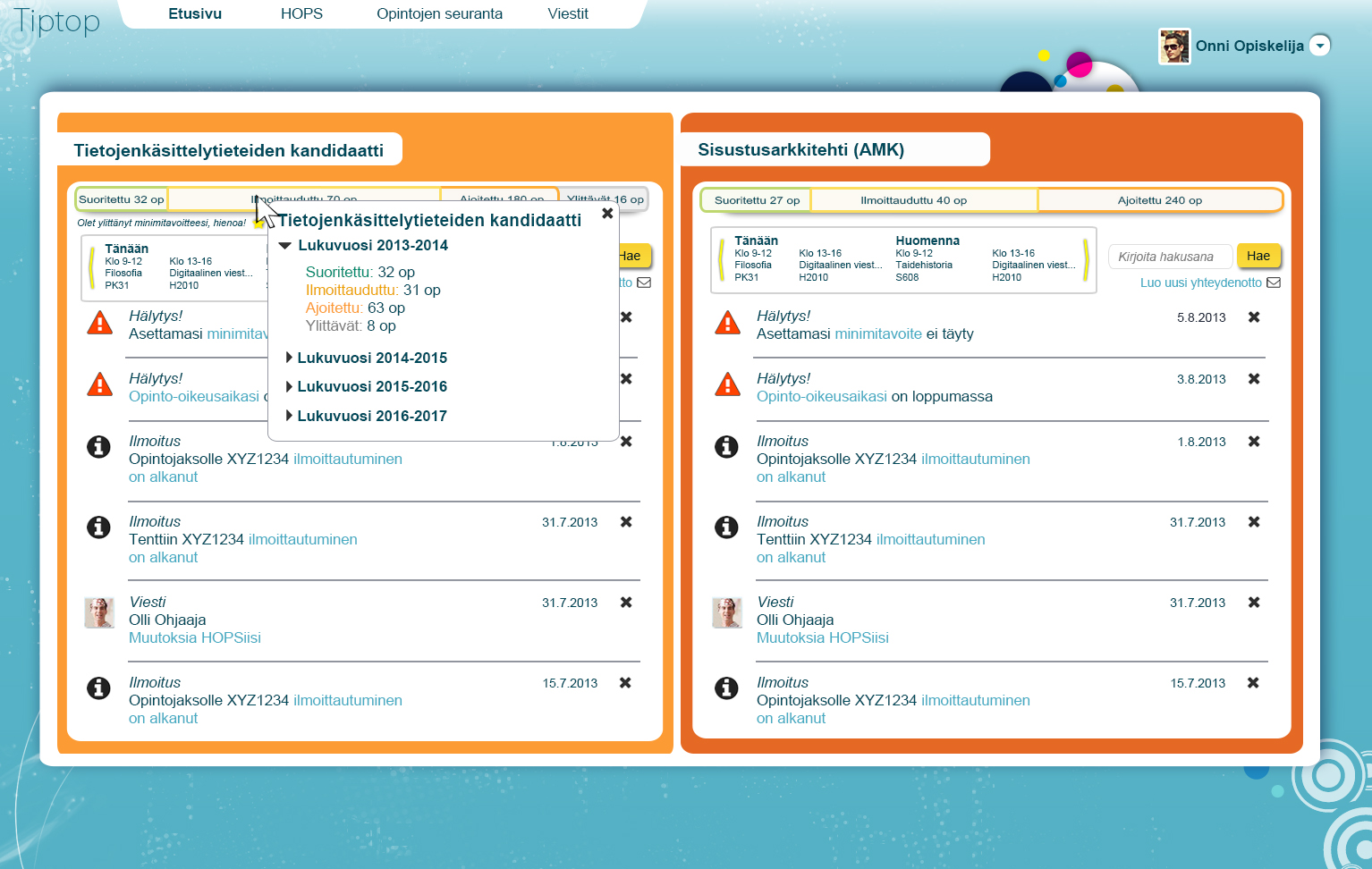Close the Tietojenkäsittelytieteiden kandidaatti popup
Viewport: 1372px width, 869px height.
tap(607, 214)
